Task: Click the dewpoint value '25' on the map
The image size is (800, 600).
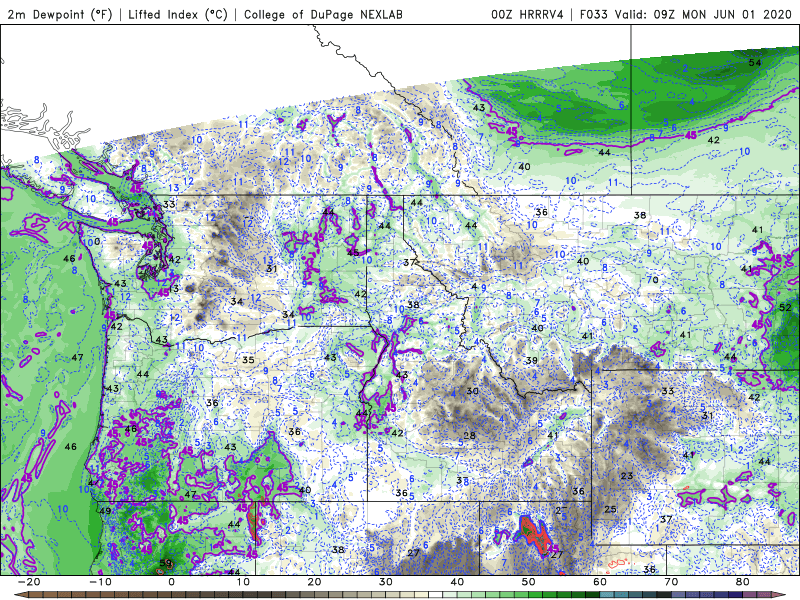Action: 610,509
